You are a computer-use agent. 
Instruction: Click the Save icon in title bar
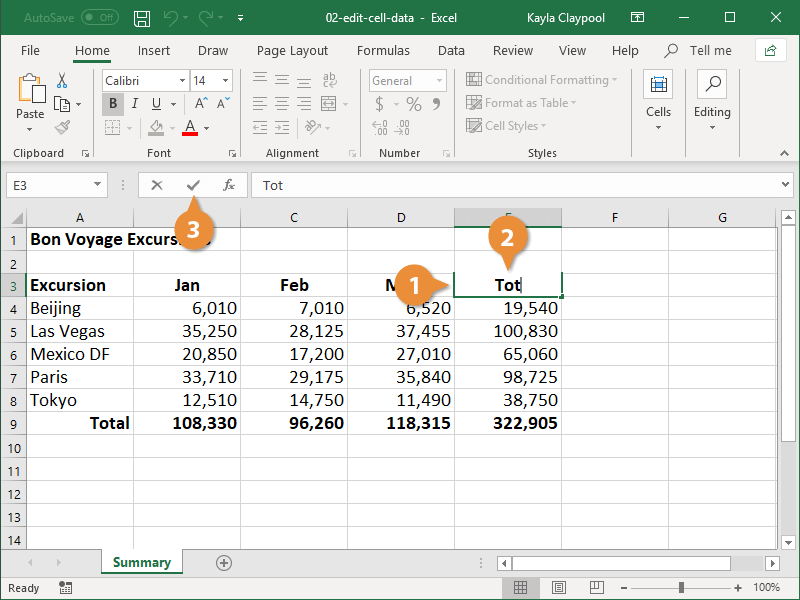pos(142,18)
